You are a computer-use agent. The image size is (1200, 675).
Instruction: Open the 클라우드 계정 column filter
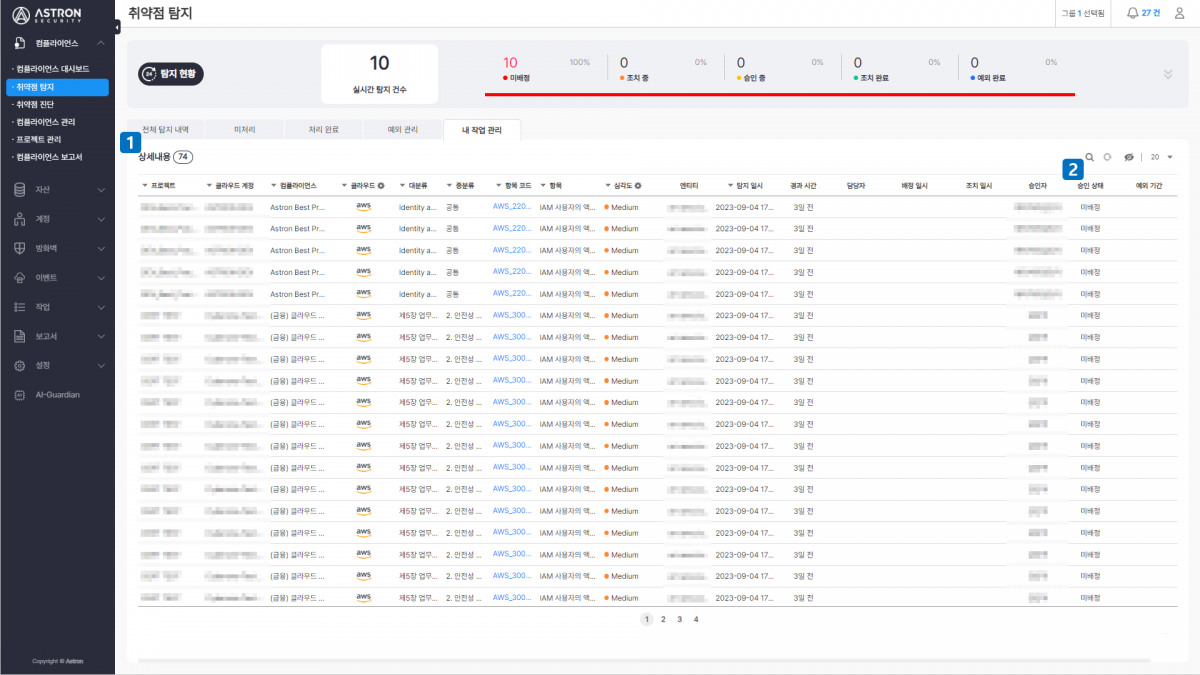(209, 186)
